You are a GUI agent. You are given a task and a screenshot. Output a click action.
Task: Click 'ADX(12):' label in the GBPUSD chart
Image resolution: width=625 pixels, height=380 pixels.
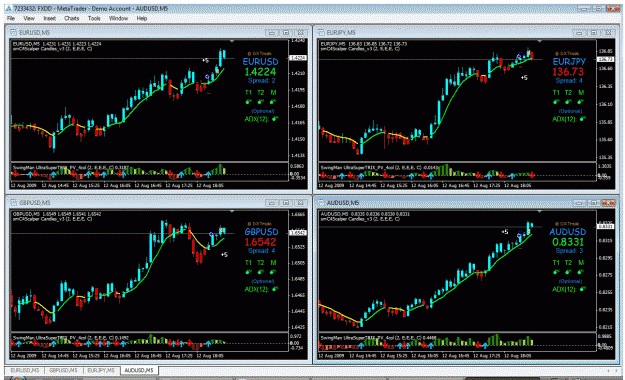pyautogui.click(x=257, y=289)
